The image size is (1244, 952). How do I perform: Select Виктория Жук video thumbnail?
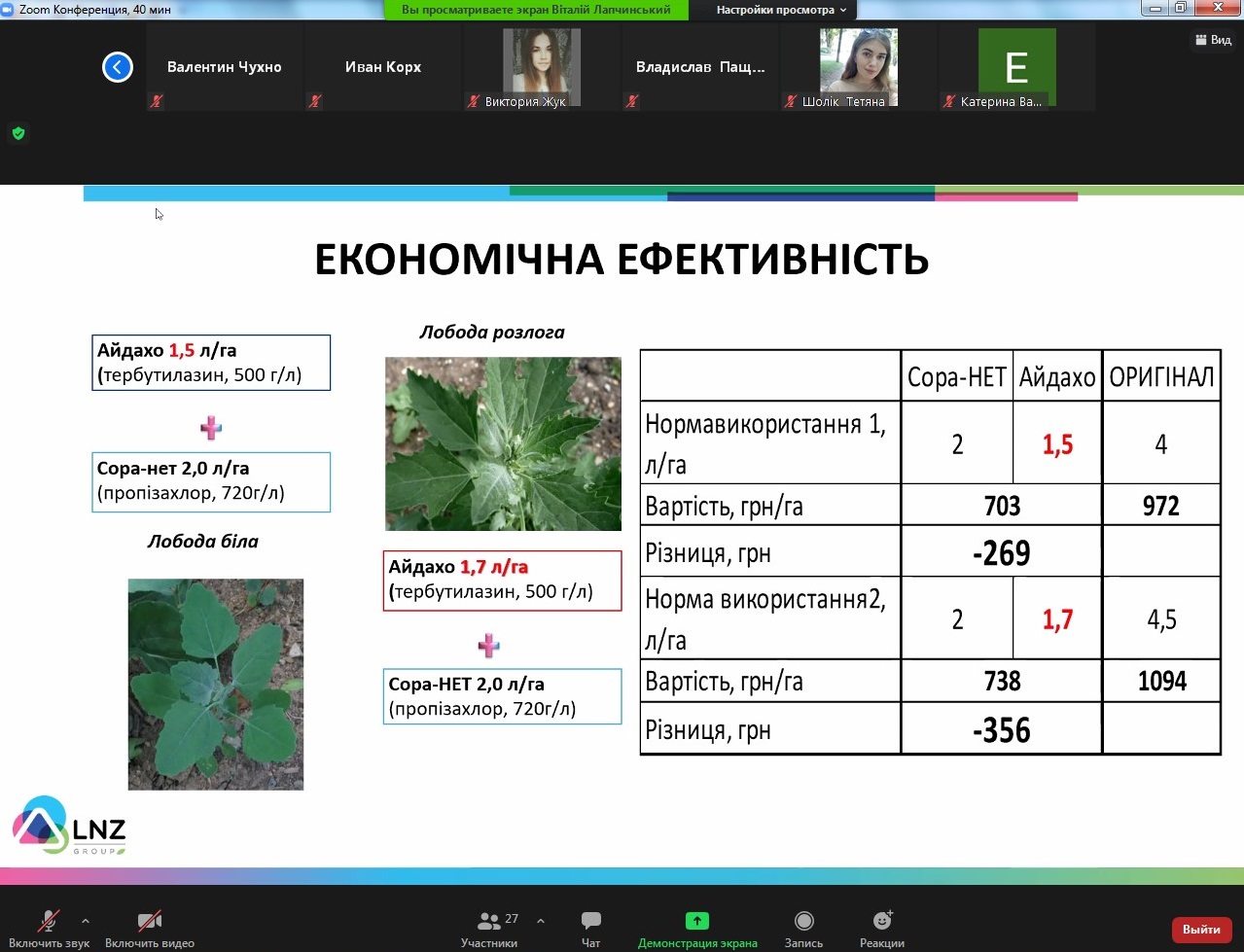point(542,67)
